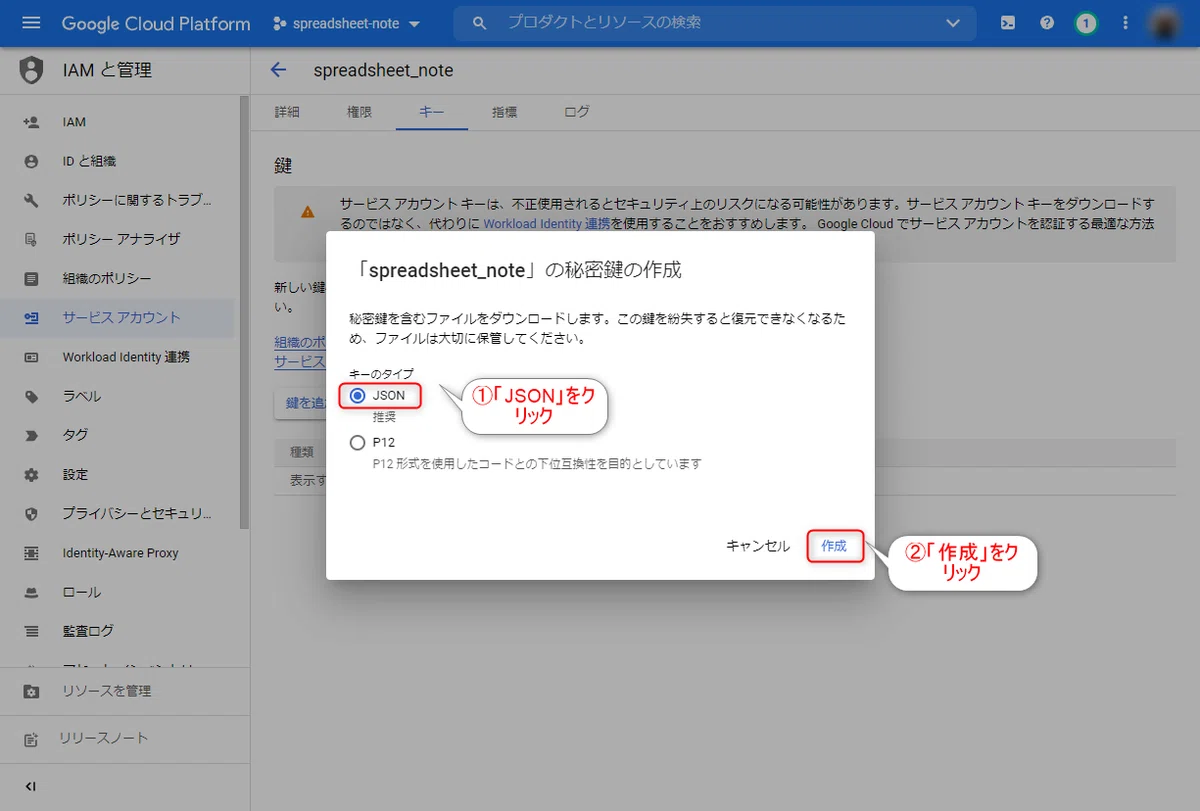Click the サービス アカウント key icon
This screenshot has height=811, width=1200.
(x=31, y=318)
